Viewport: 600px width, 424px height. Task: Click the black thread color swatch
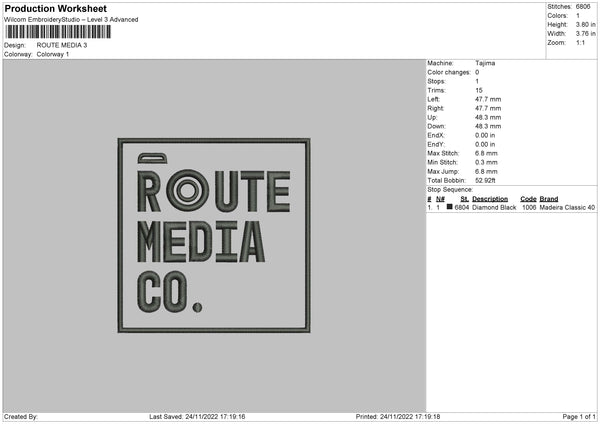tap(450, 207)
